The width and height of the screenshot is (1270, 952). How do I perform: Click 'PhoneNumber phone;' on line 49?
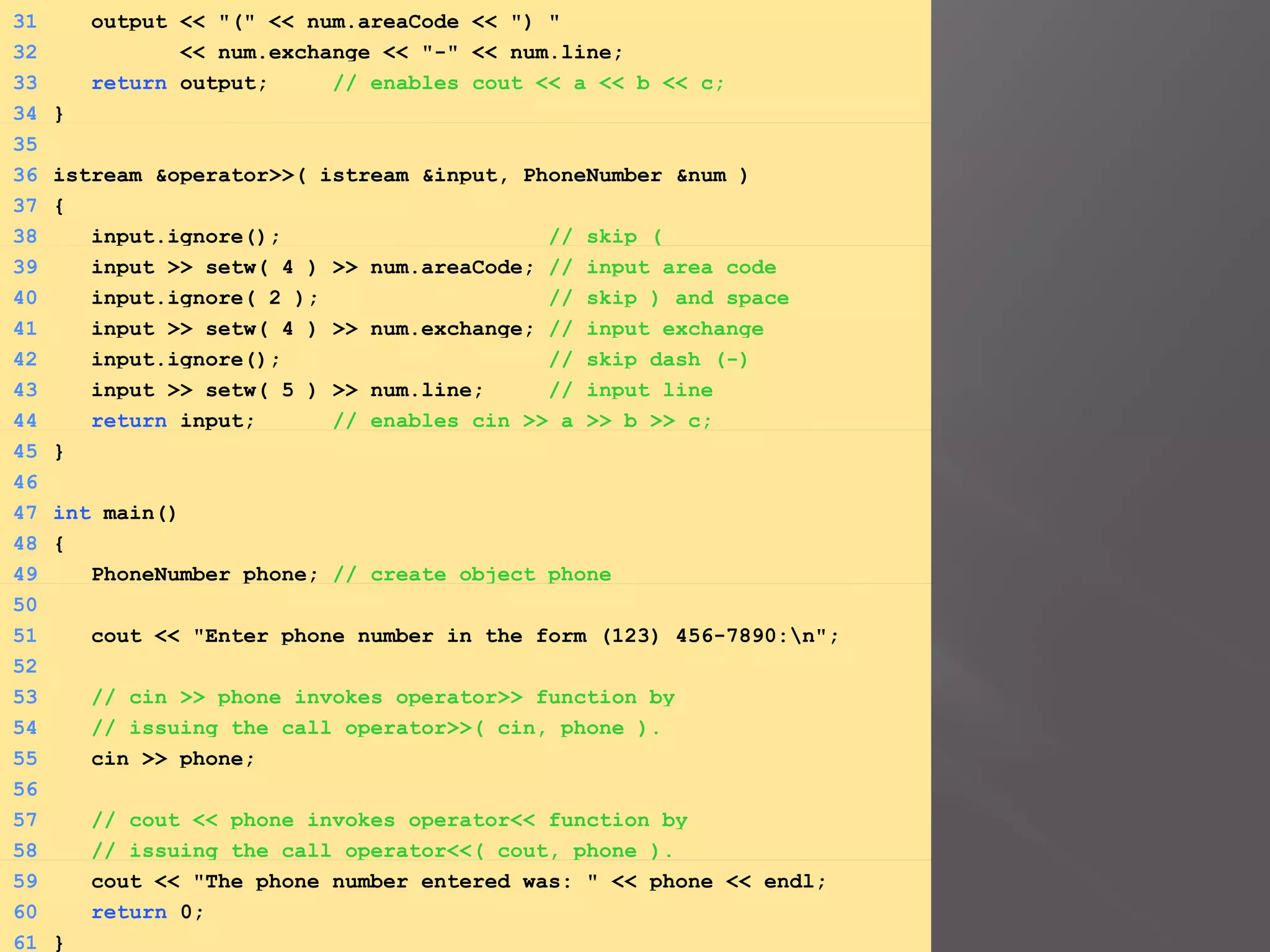[205, 575]
